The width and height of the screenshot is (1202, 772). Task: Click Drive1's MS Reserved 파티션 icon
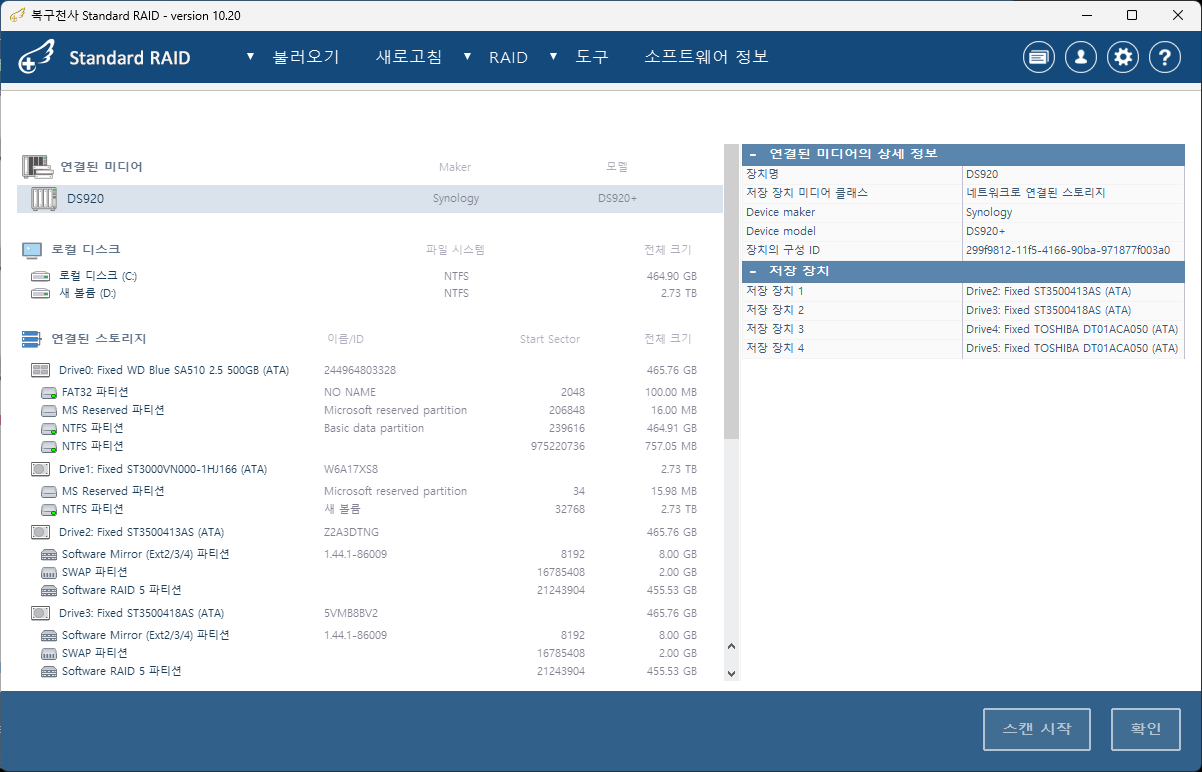tap(48, 491)
